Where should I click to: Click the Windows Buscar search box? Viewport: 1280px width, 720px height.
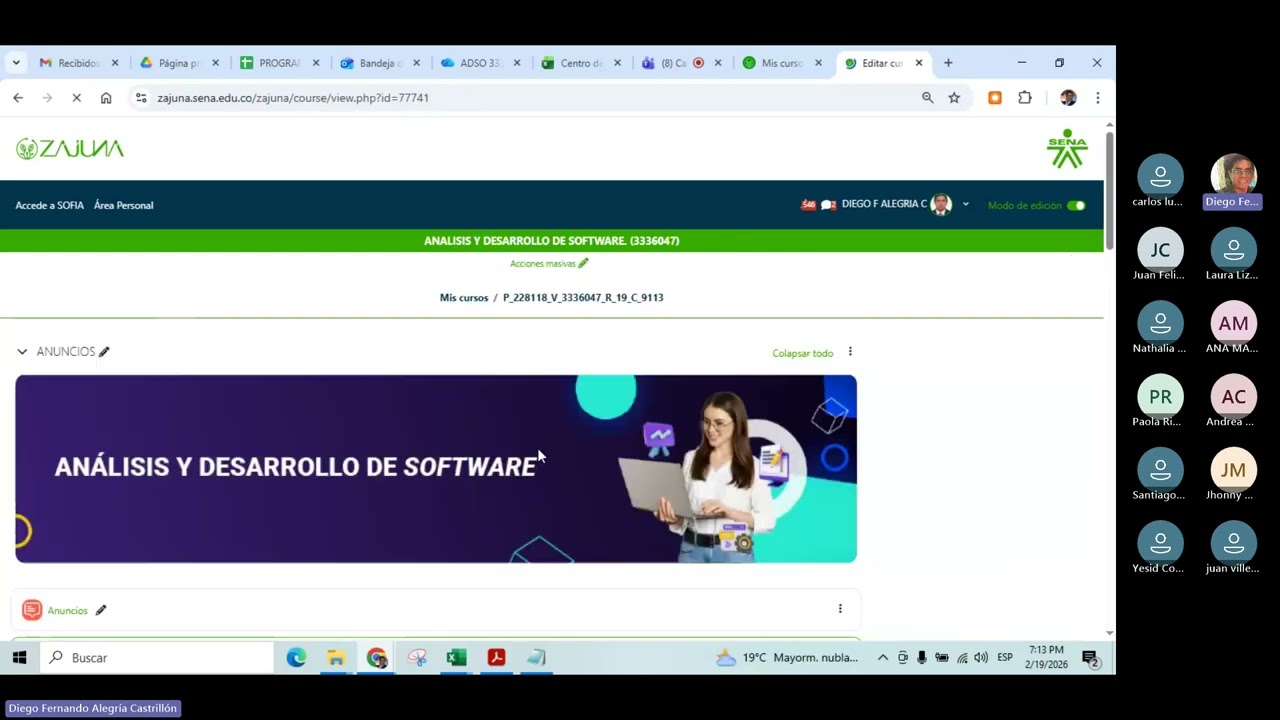point(157,657)
